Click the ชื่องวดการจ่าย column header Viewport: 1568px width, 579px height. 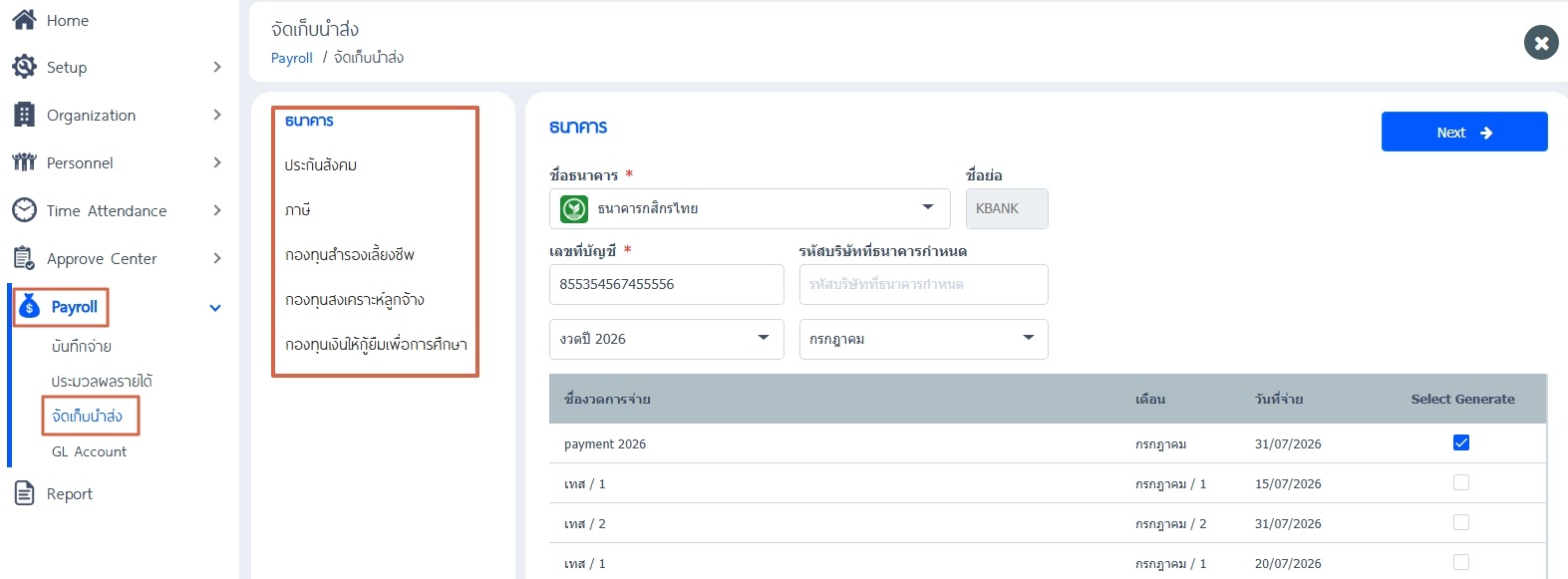[x=607, y=399]
